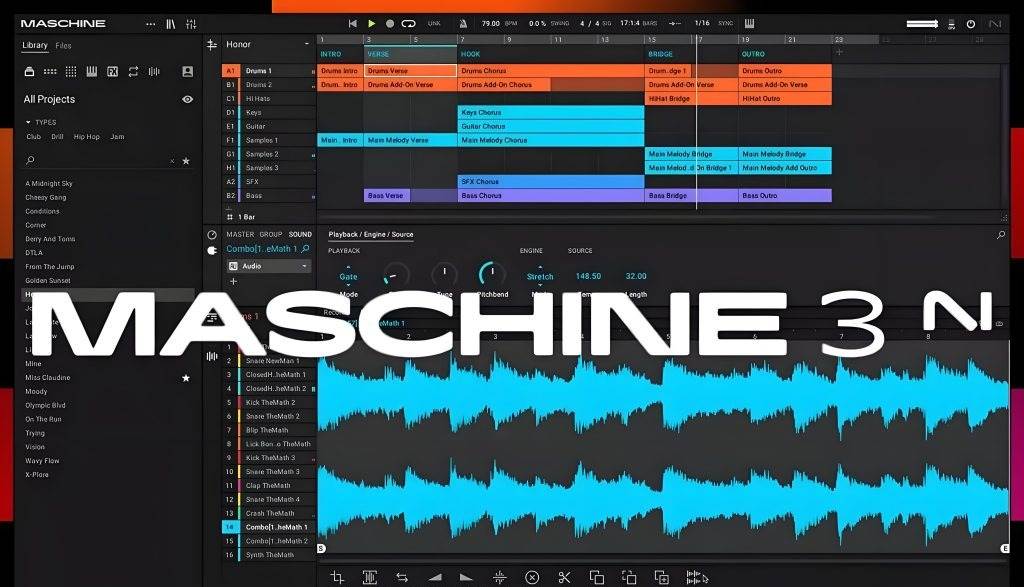
Task: Select the 'Golden Sunset' project
Action: [48, 281]
